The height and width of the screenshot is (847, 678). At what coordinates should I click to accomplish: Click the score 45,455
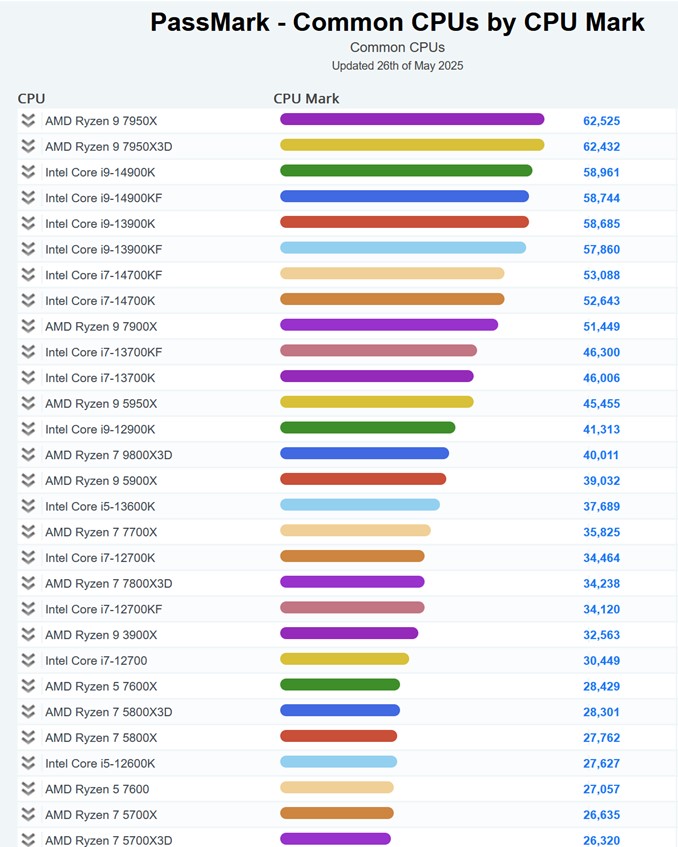click(601, 404)
